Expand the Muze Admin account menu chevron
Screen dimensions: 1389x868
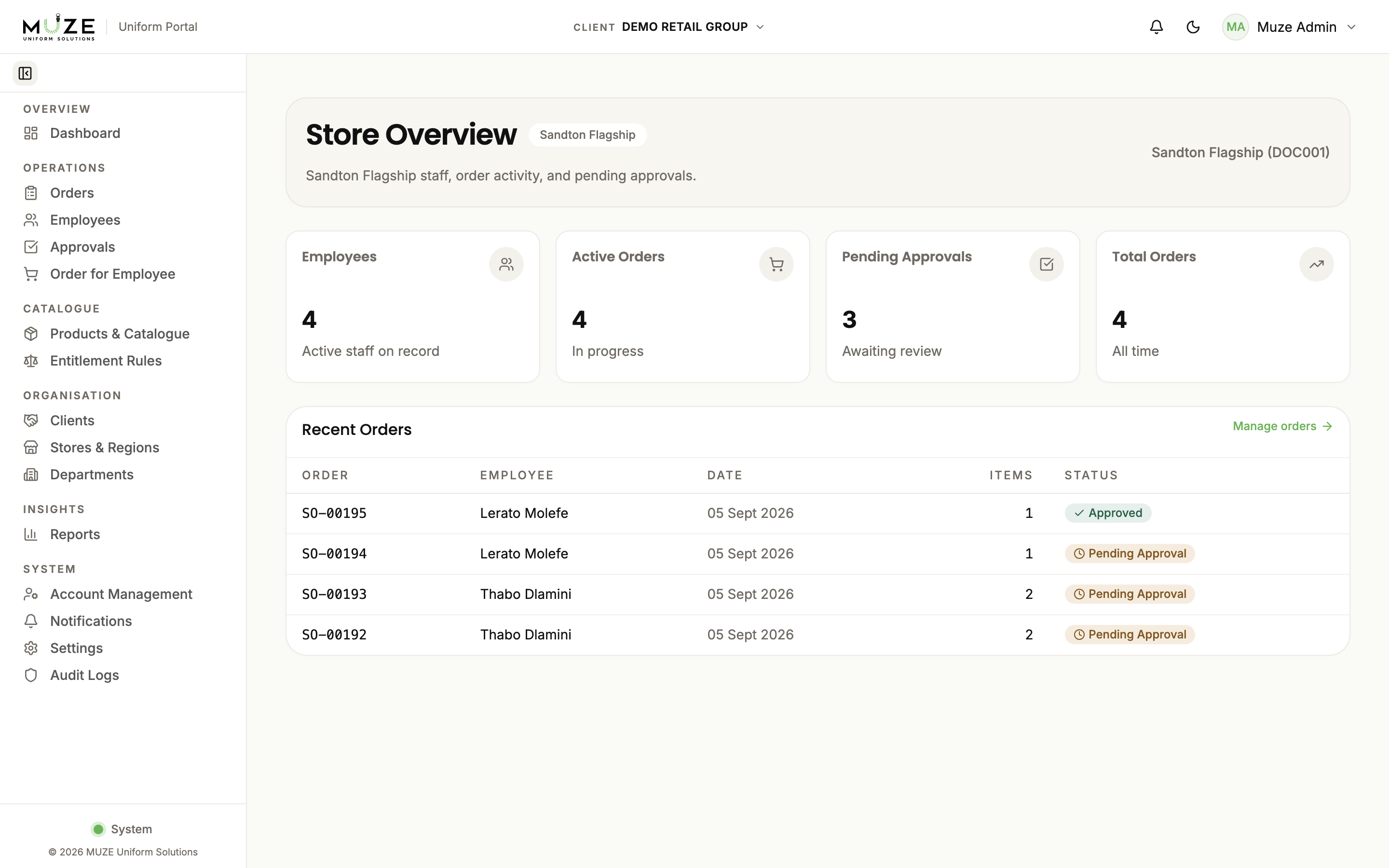[x=1351, y=27]
